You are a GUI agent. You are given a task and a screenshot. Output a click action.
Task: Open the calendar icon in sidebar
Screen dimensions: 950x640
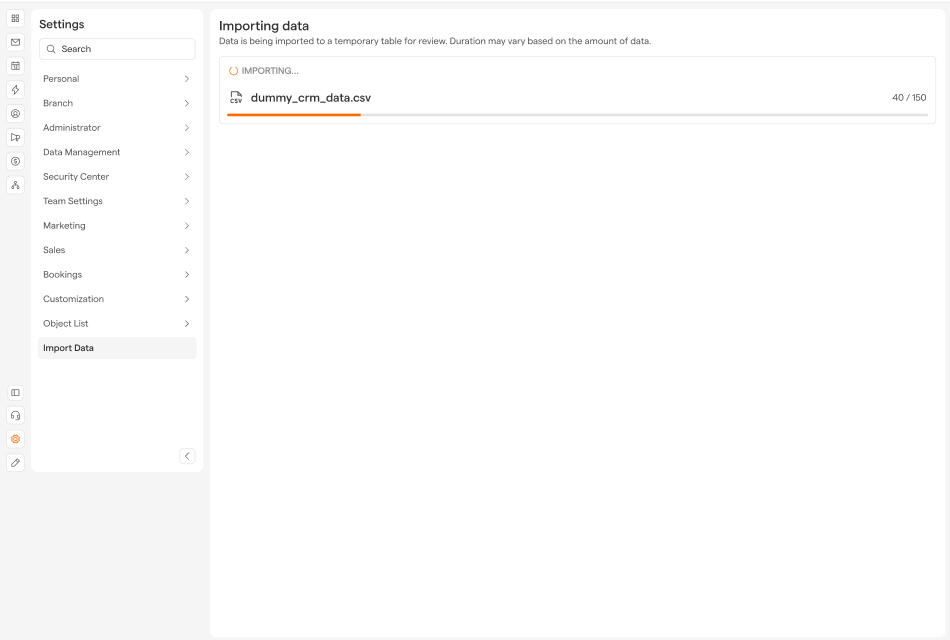(x=15, y=66)
